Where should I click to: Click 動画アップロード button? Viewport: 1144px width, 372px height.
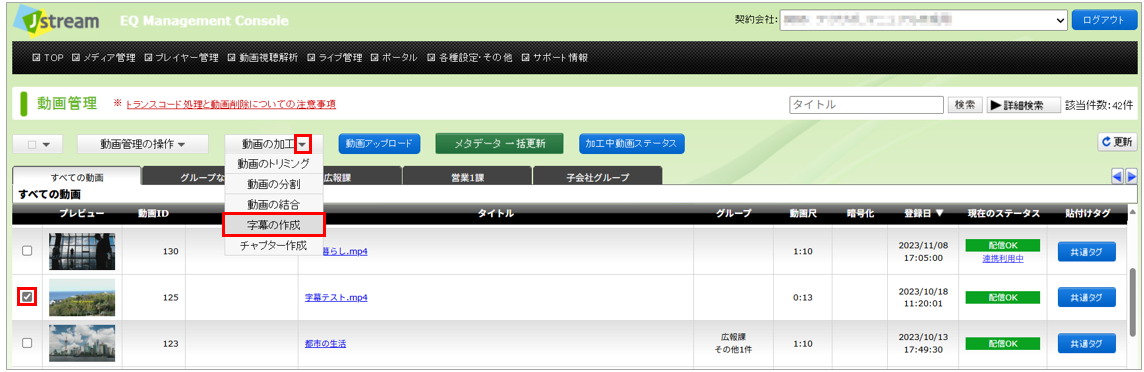[379, 144]
